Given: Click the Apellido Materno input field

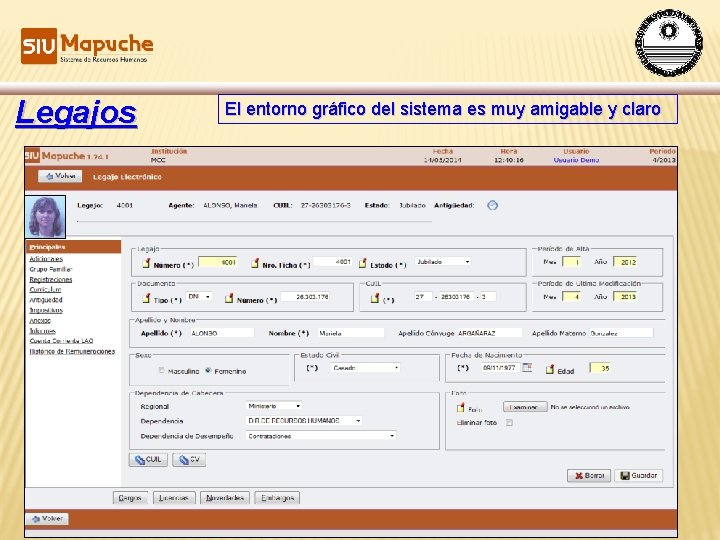Looking at the screenshot, I should pyautogui.click(x=621, y=333).
